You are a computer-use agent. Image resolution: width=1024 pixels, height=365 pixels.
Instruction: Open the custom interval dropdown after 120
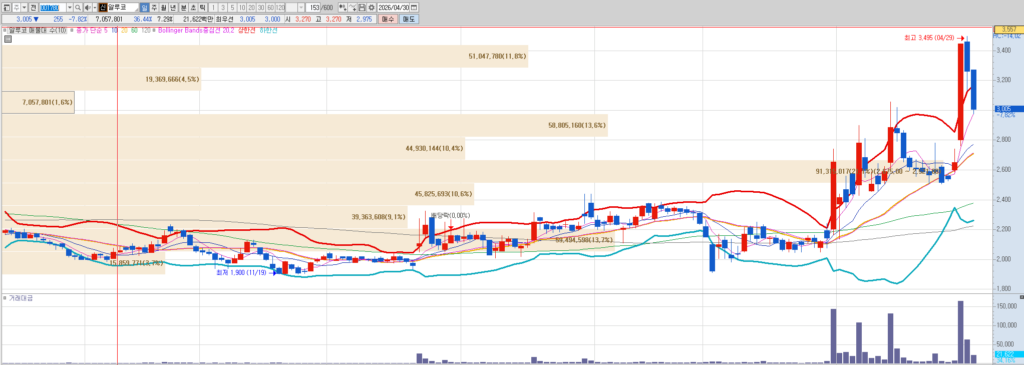pos(301,7)
